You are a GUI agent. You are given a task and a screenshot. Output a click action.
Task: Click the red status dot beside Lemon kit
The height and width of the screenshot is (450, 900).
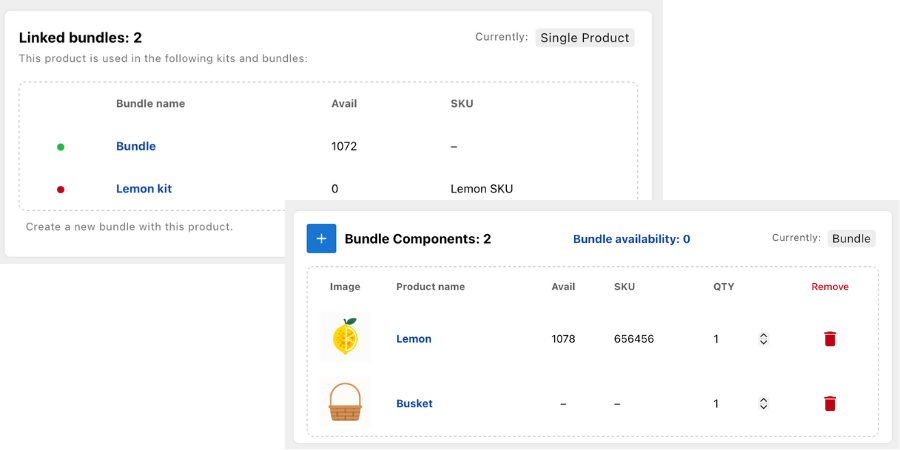coord(60,189)
